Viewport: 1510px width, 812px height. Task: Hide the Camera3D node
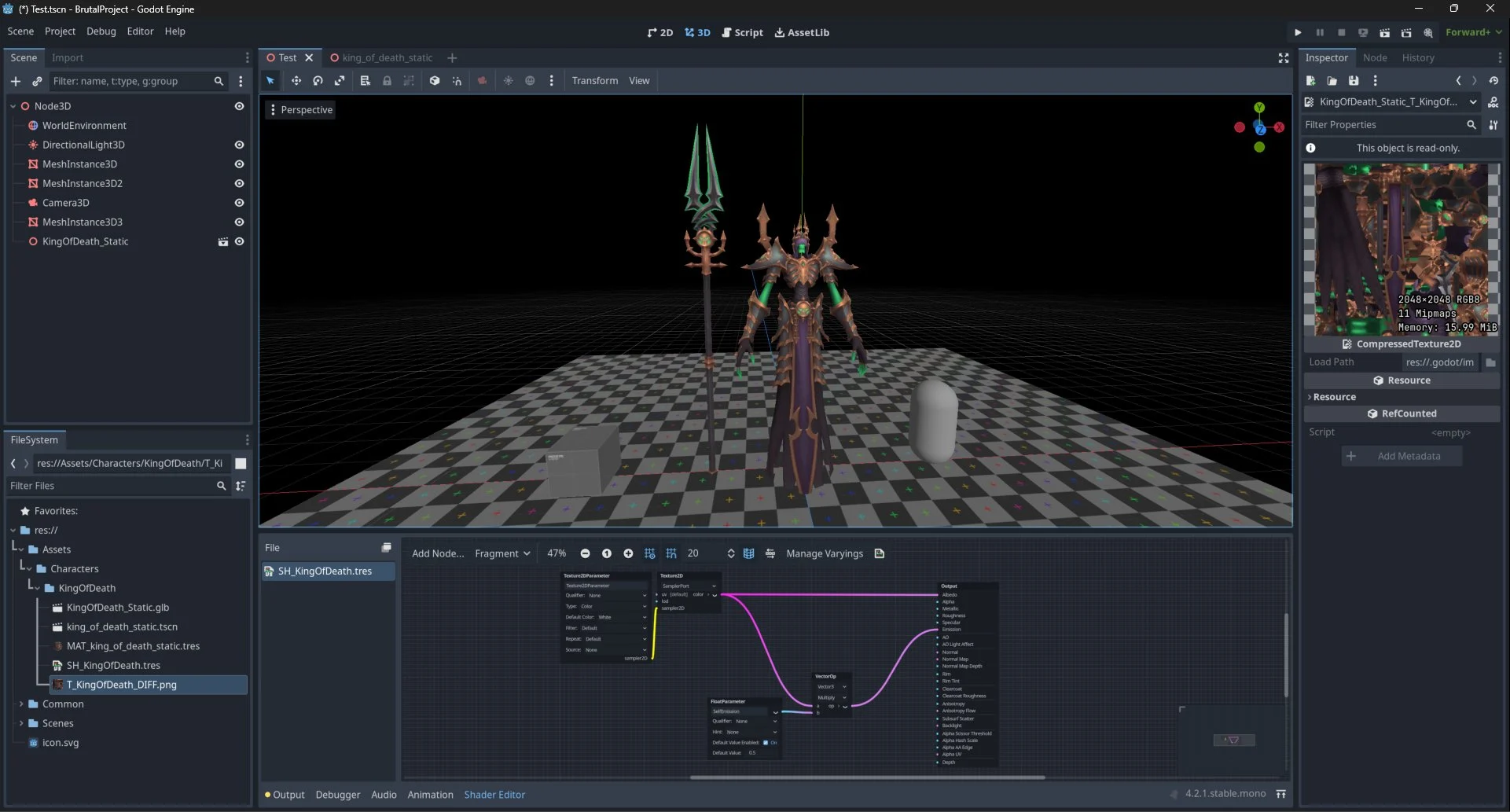[x=240, y=203]
